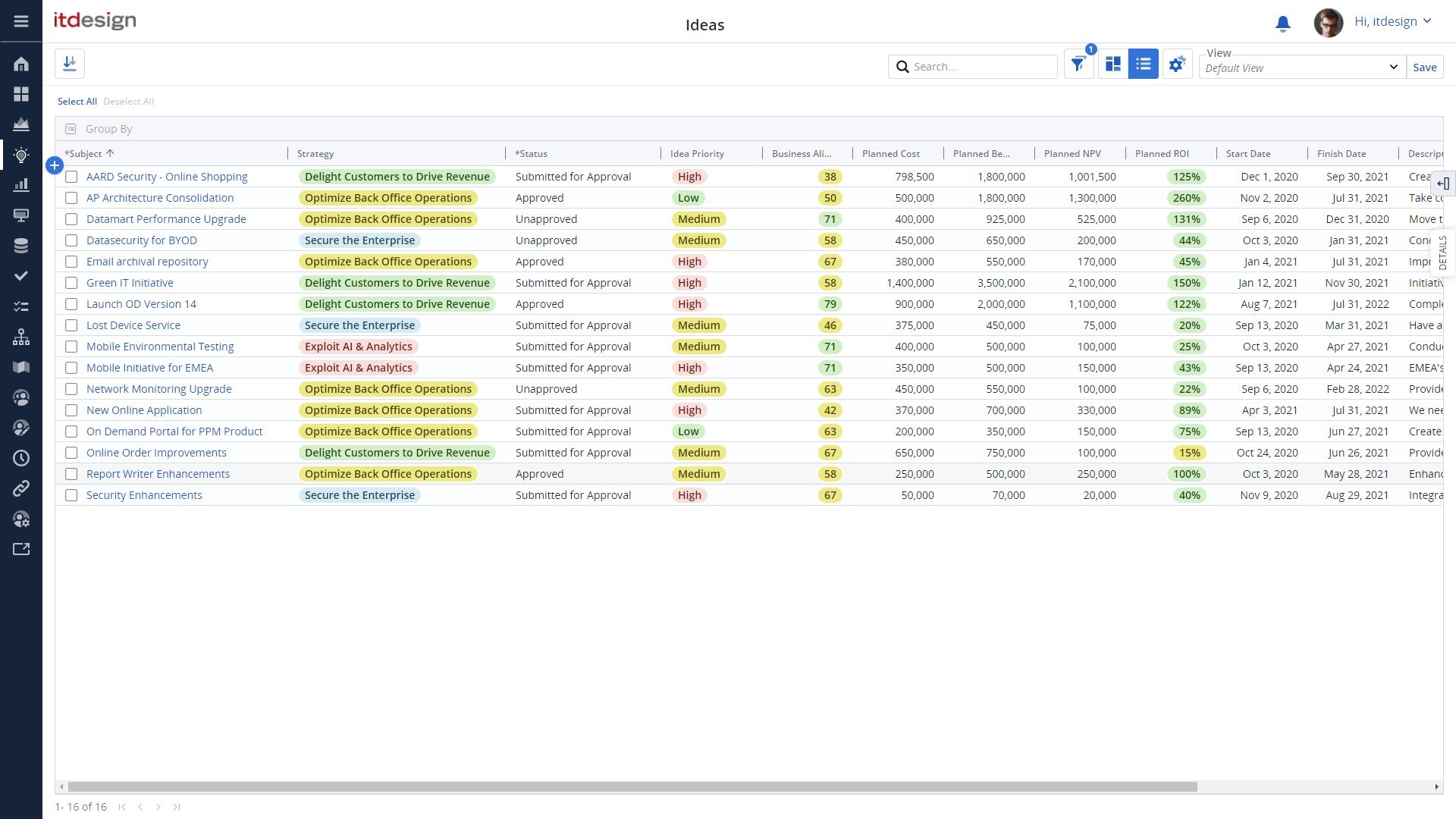
Task: Open the hamburger main menu
Action: click(x=21, y=21)
